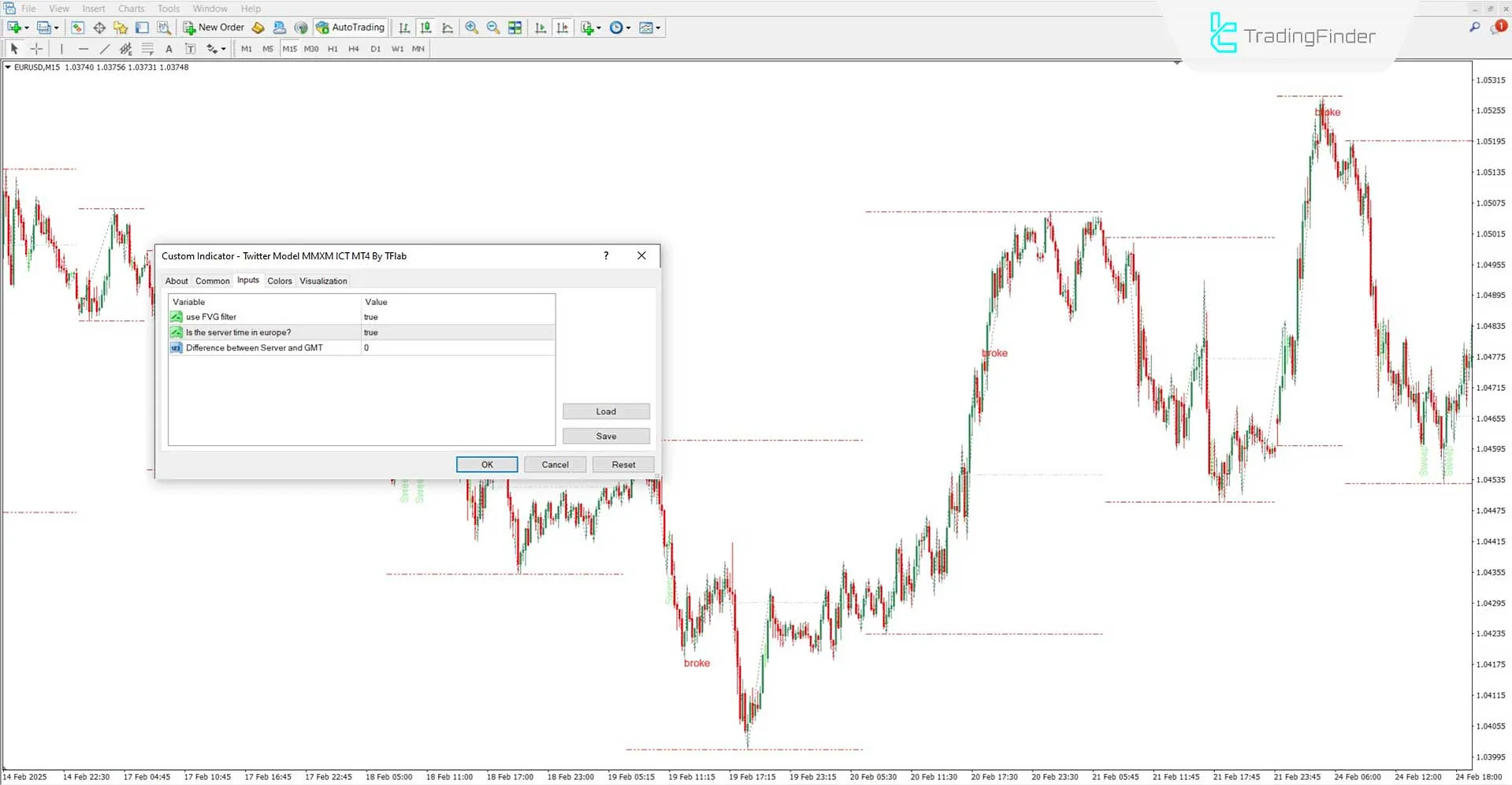Zoom in on the chart

coord(471,28)
